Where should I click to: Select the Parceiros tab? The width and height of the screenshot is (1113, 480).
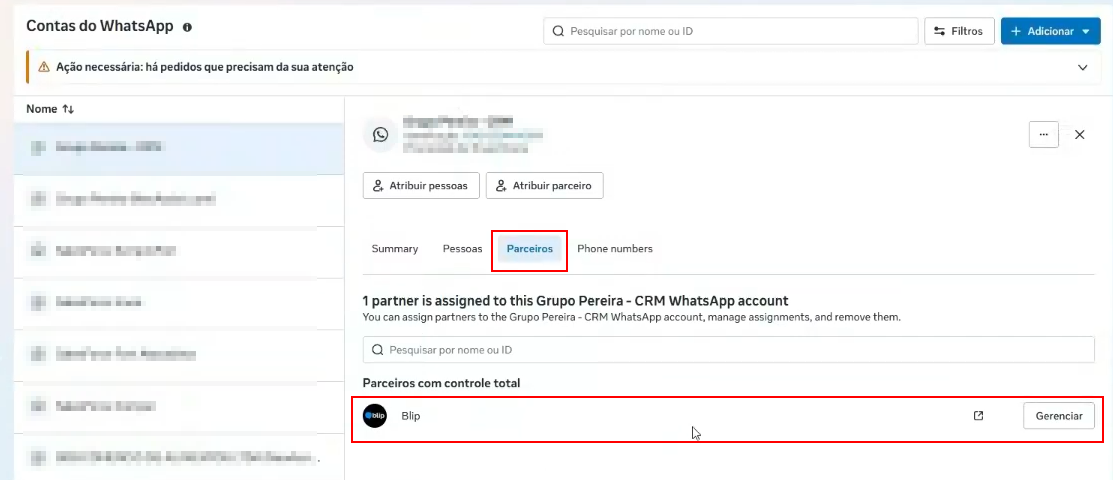[x=530, y=249]
